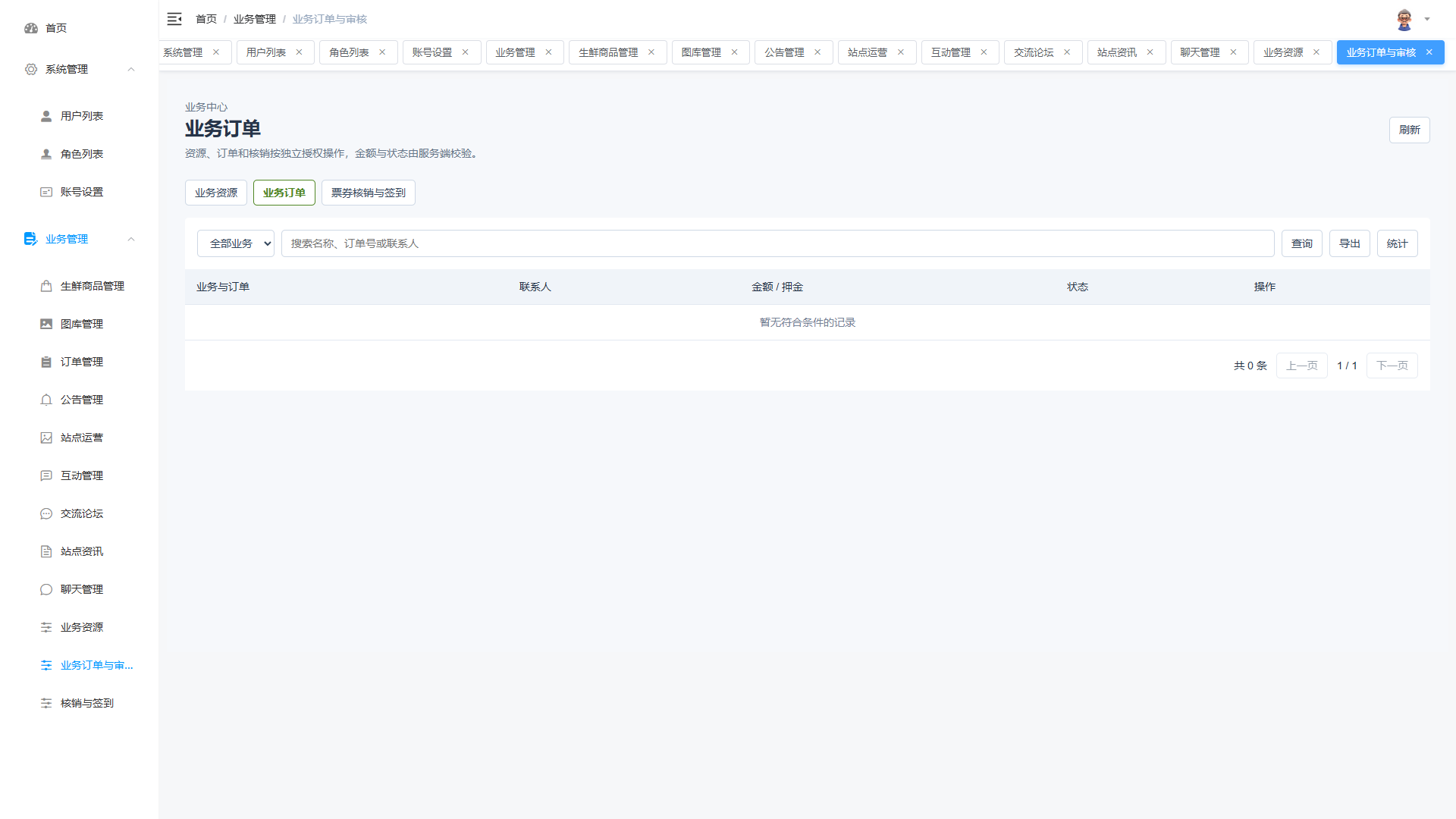Click the 聊天管理 speech icon
The image size is (1456, 819).
[x=46, y=589]
